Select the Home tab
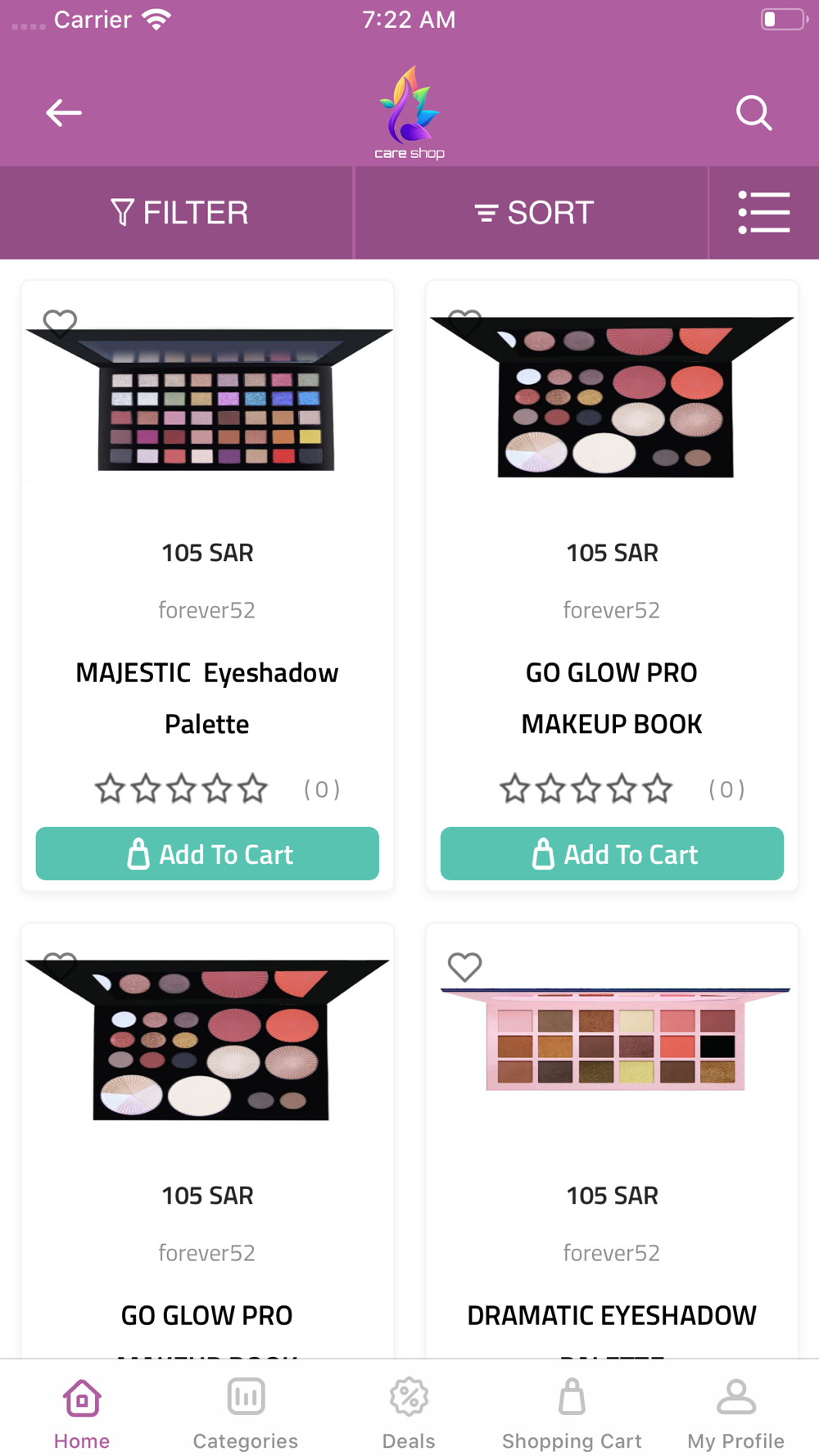Image resolution: width=819 pixels, height=1456 pixels. [82, 1413]
